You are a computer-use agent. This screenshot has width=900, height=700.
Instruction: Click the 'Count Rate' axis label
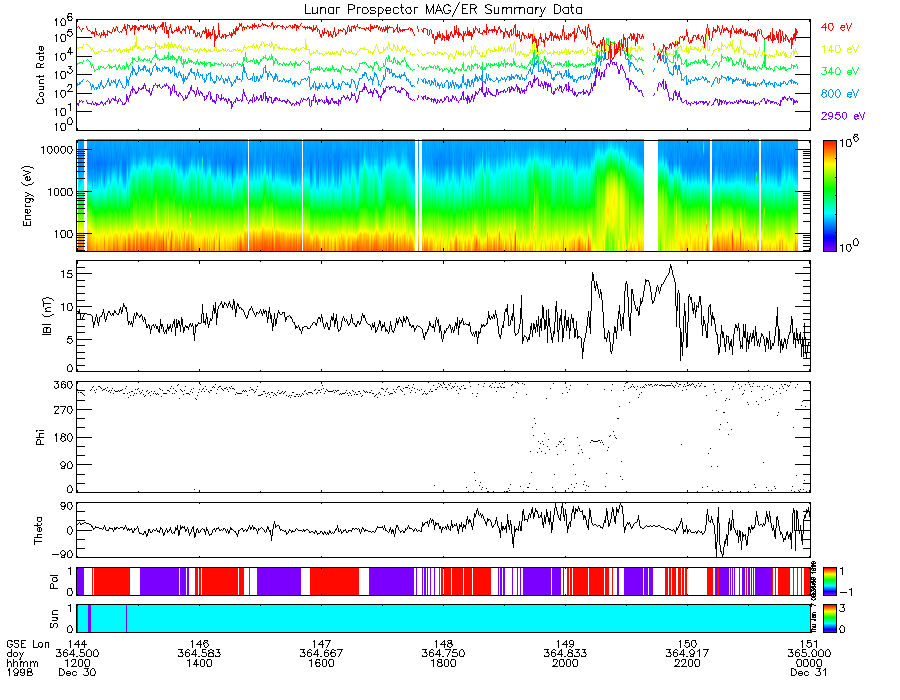tap(40, 75)
